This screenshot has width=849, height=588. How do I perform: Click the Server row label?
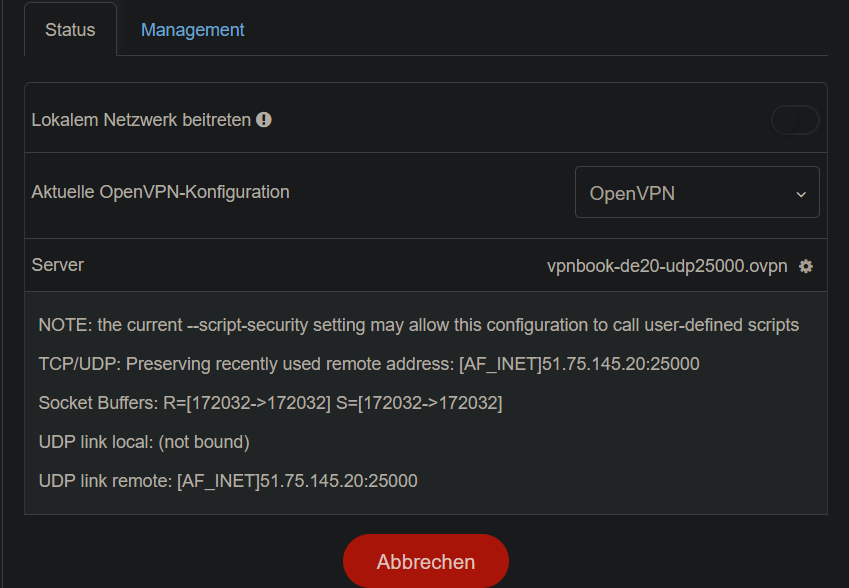58,265
